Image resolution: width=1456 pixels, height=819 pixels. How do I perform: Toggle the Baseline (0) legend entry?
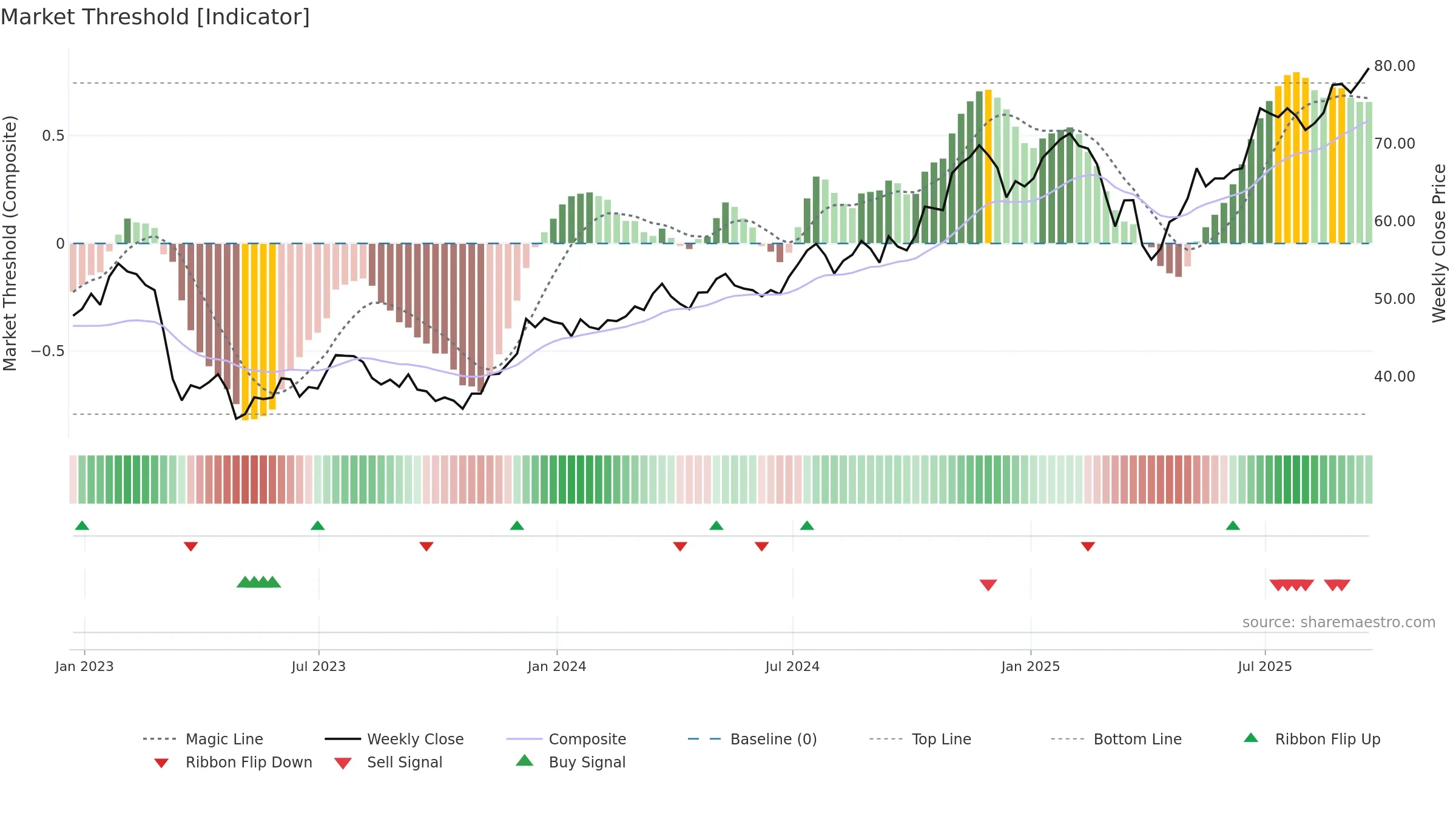pos(752,739)
